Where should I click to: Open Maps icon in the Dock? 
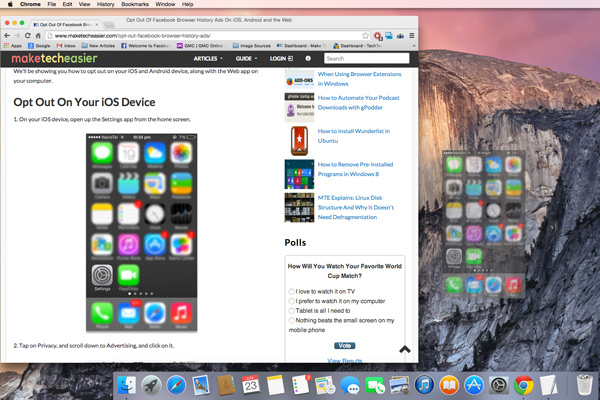(325, 385)
